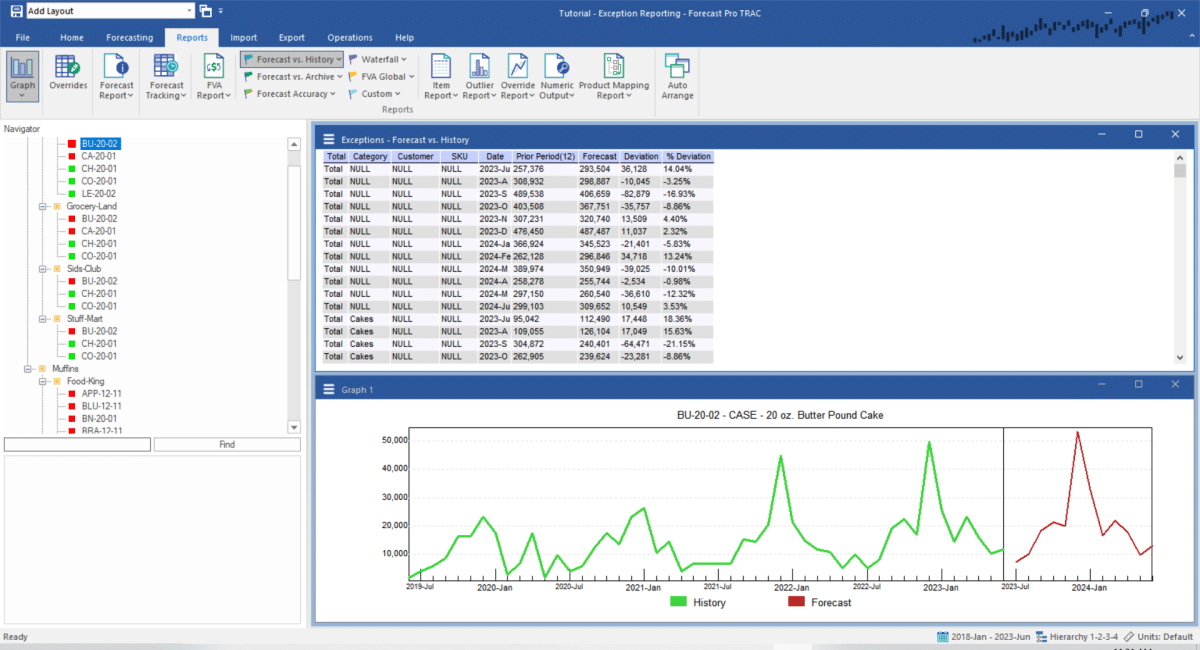Image resolution: width=1200 pixels, height=650 pixels.
Task: Select the highlighted BU-20-02 tree item
Action: 98,144
